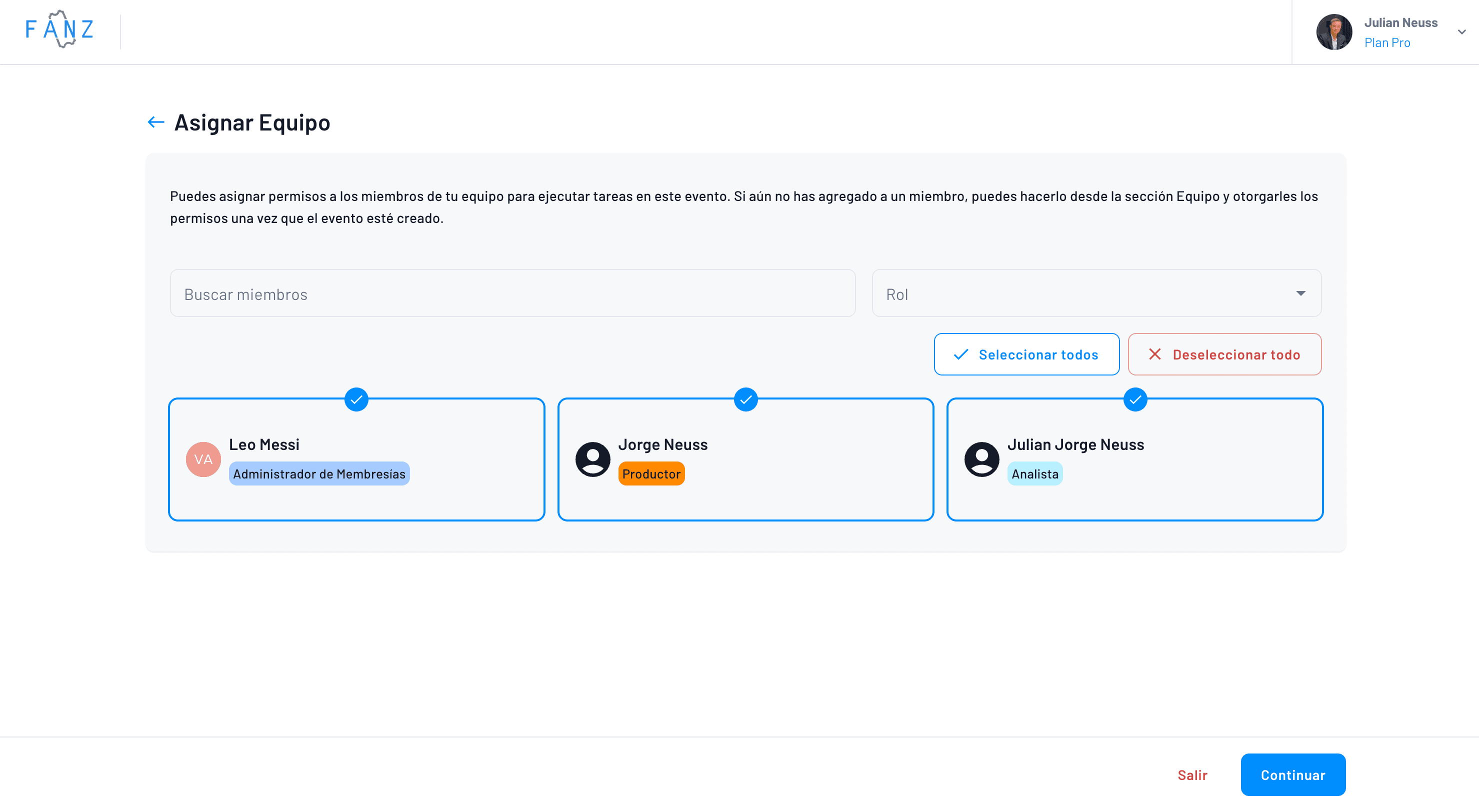This screenshot has height=812, width=1479.
Task: Click the checkmark icon in Seleccionar todos
Action: pyautogui.click(x=961, y=355)
